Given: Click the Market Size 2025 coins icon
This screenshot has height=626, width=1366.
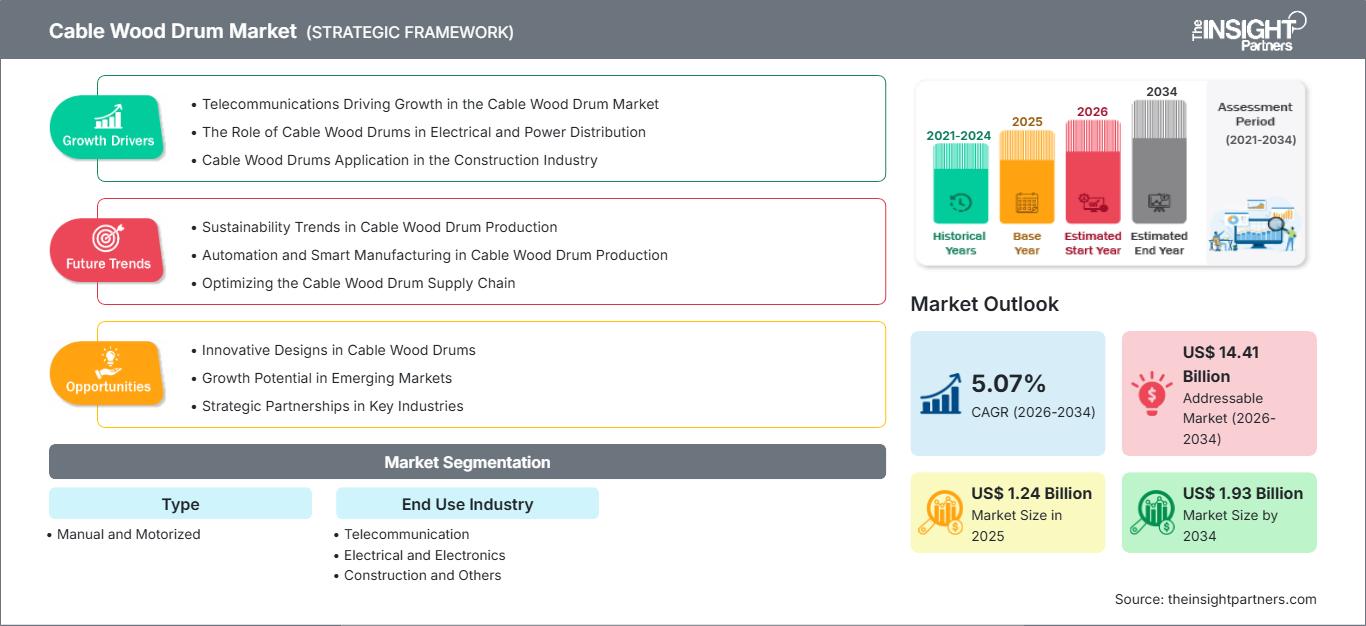Looking at the screenshot, I should [x=941, y=512].
